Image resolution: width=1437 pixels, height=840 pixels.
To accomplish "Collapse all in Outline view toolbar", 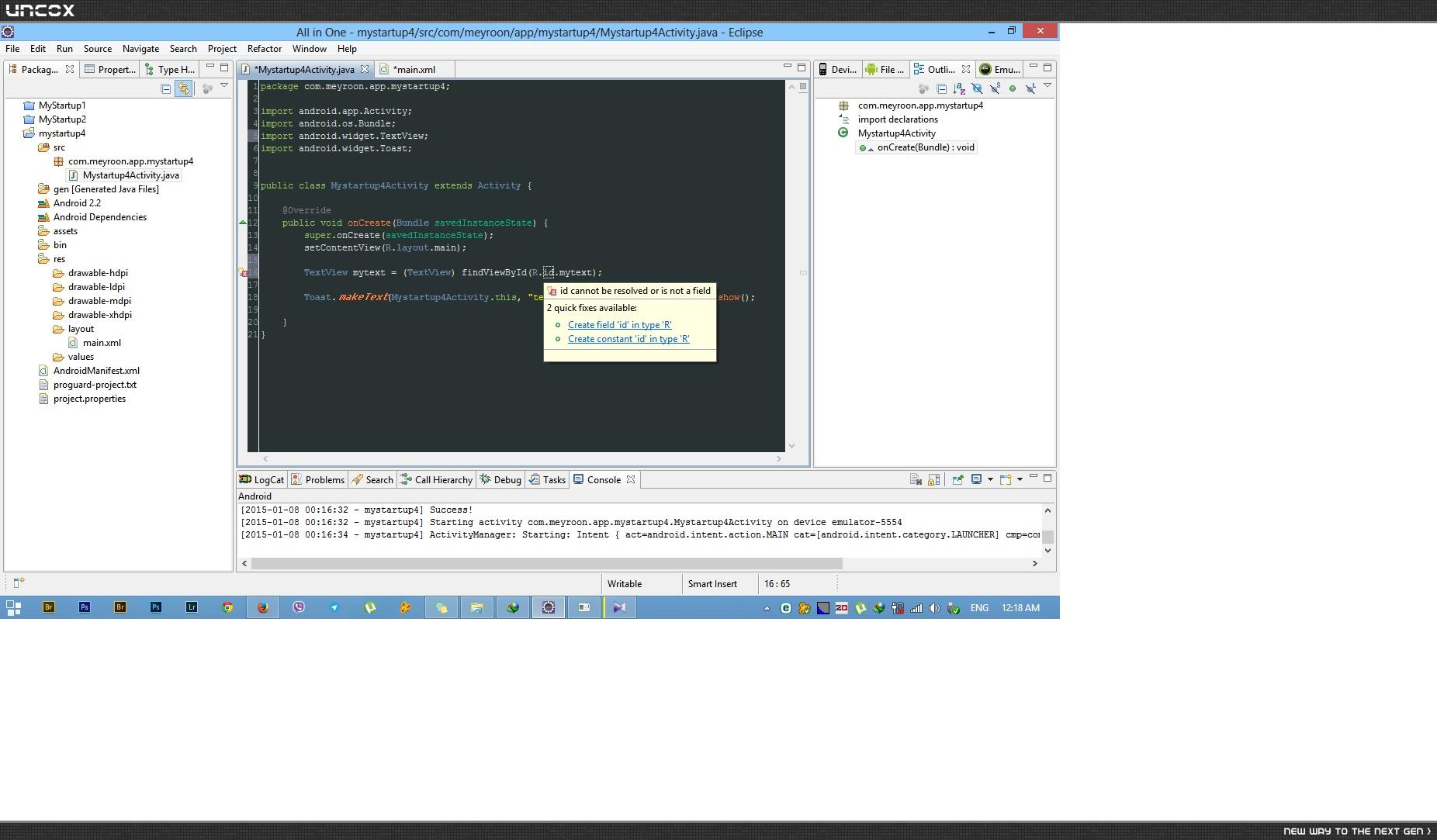I will click(941, 89).
